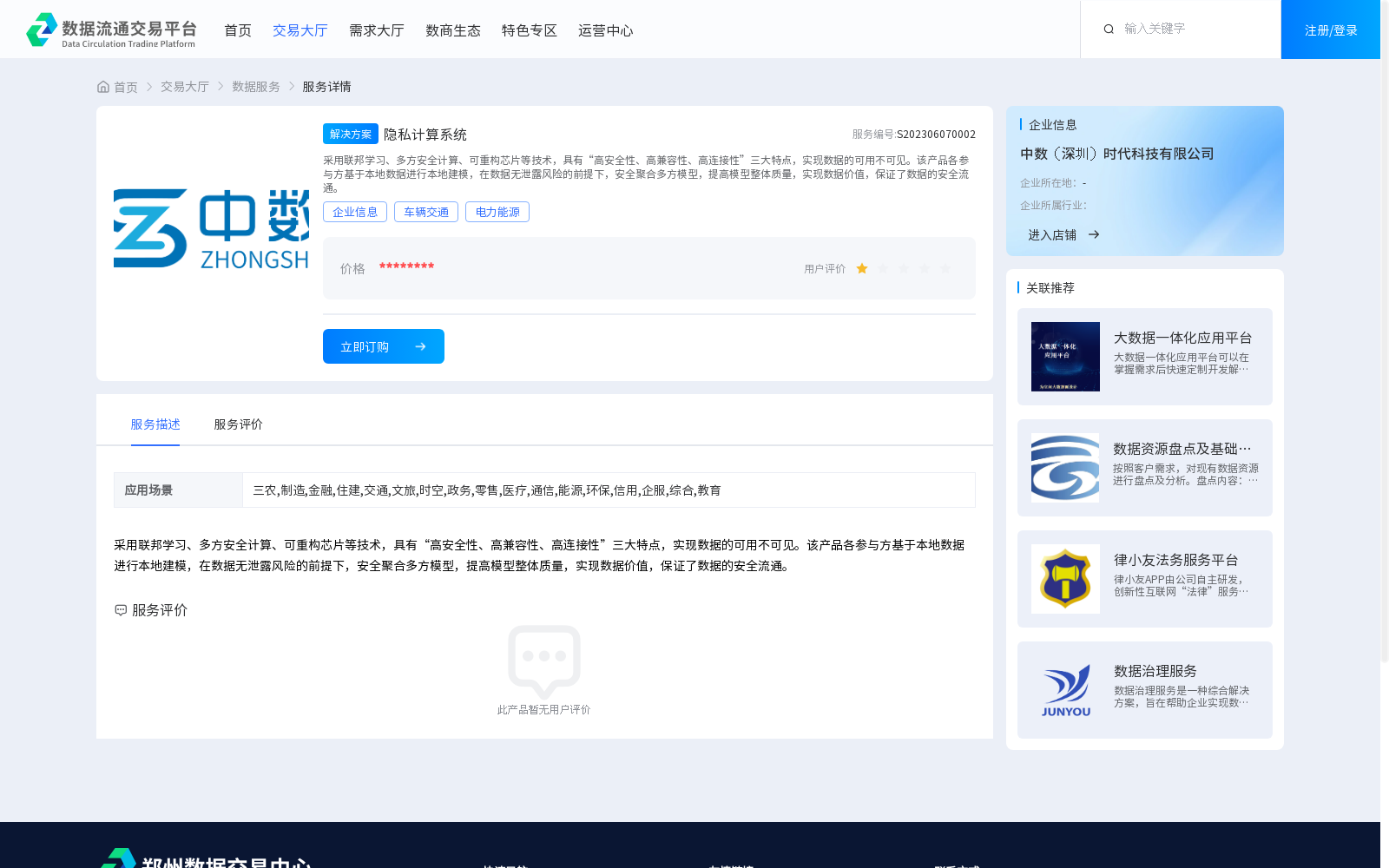
Task: Click the home icon in breadcrumb
Action: [103, 87]
